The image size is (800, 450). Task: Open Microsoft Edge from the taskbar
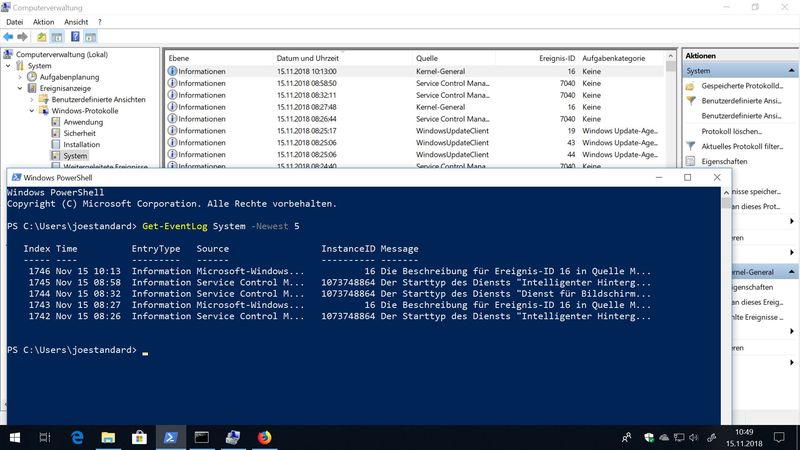(77, 438)
